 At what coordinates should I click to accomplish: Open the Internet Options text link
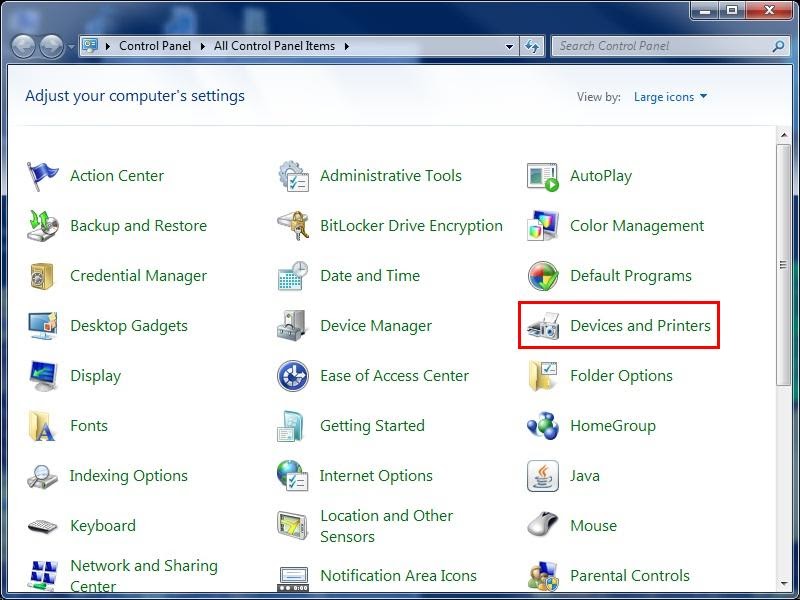pyautogui.click(x=376, y=476)
